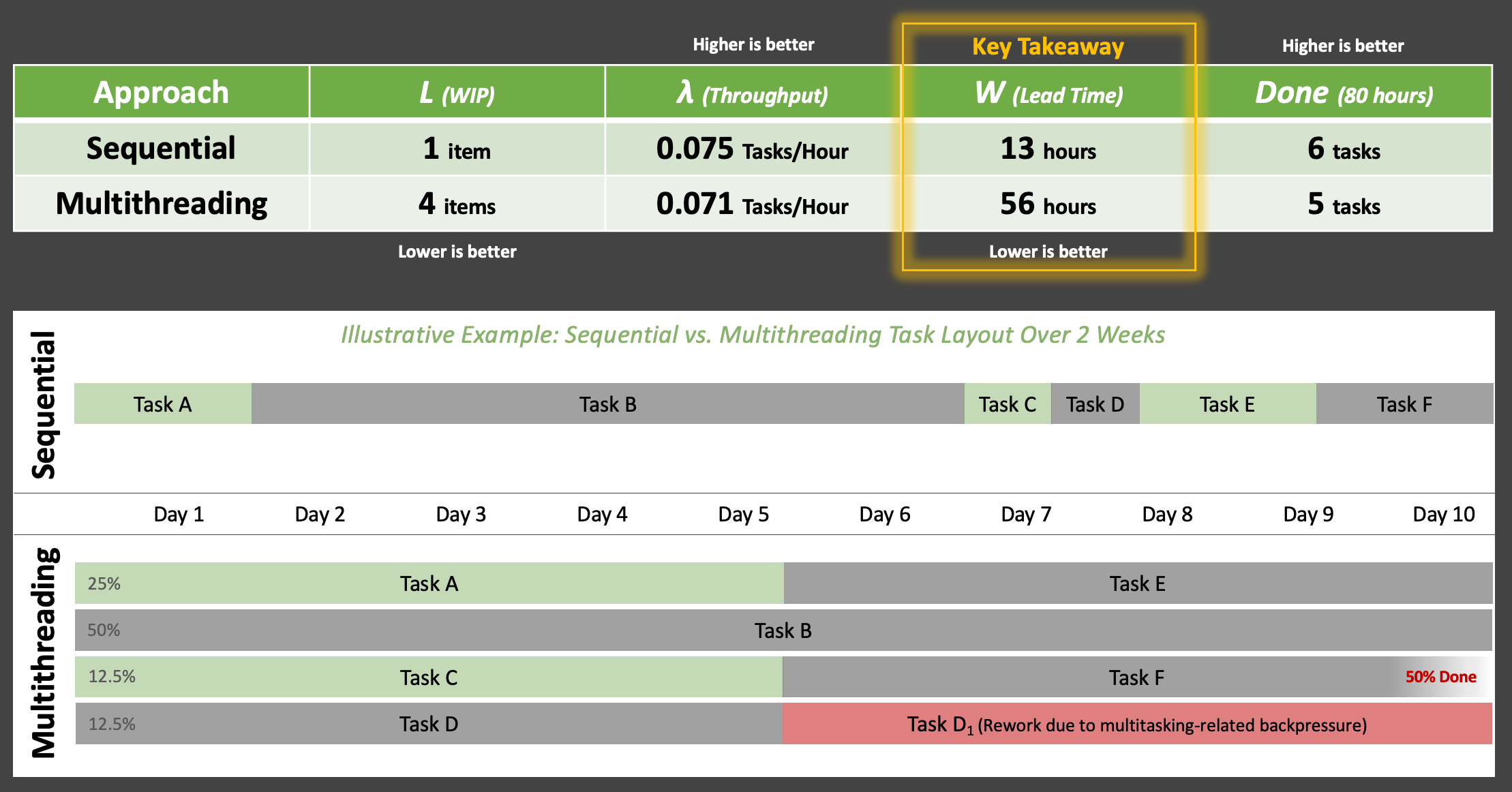Click the 25% label on Task A bar
This screenshot has height=792, width=1512.
(x=104, y=583)
